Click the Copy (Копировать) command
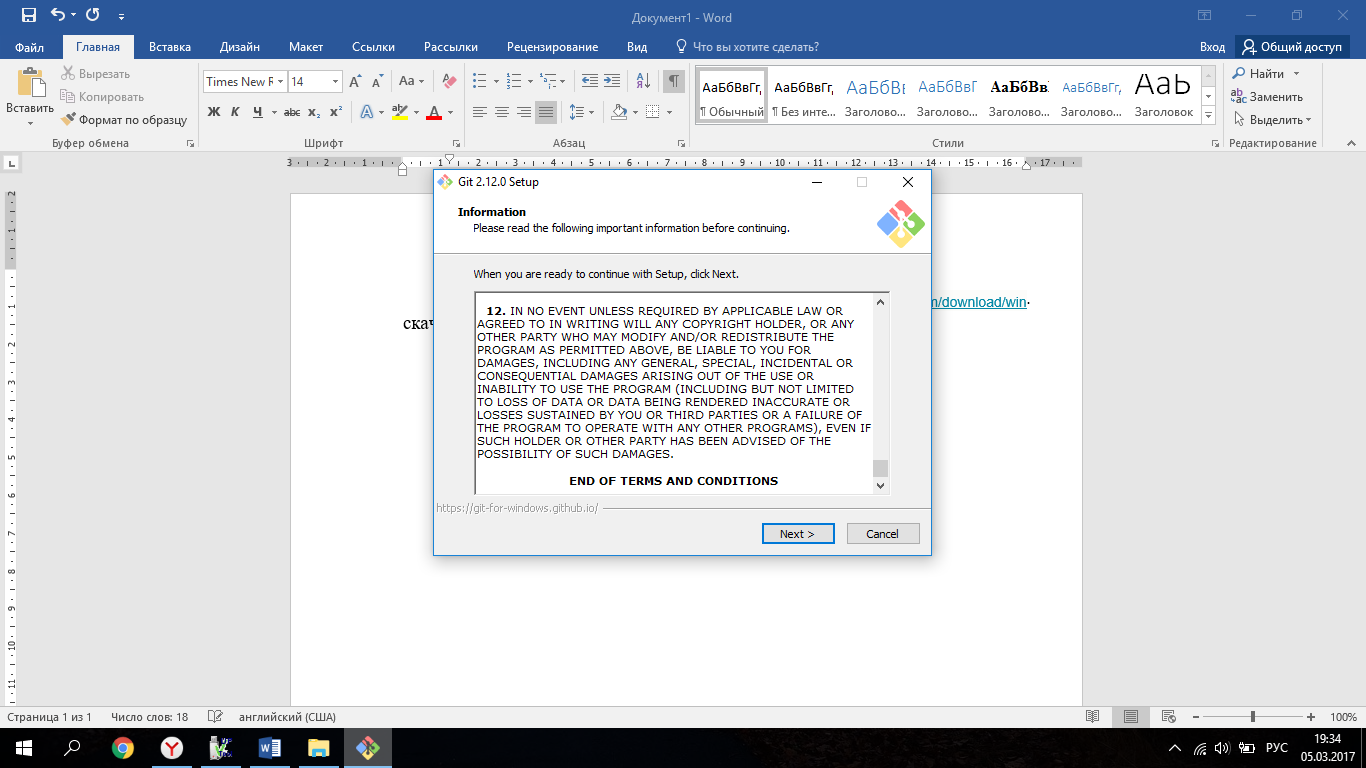Screen dimensions: 1366x768 102,97
